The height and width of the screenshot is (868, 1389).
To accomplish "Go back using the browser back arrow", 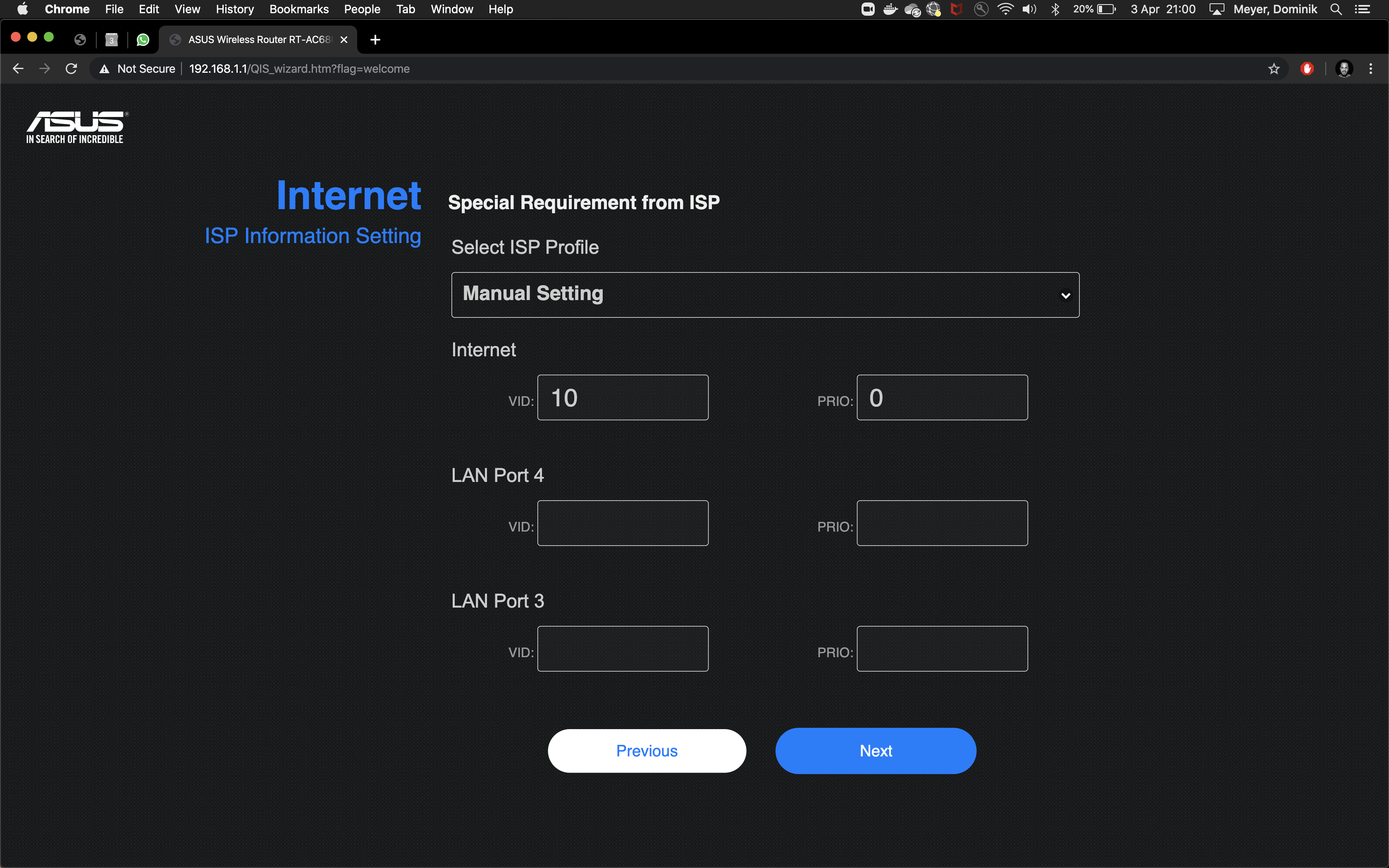I will (18, 69).
